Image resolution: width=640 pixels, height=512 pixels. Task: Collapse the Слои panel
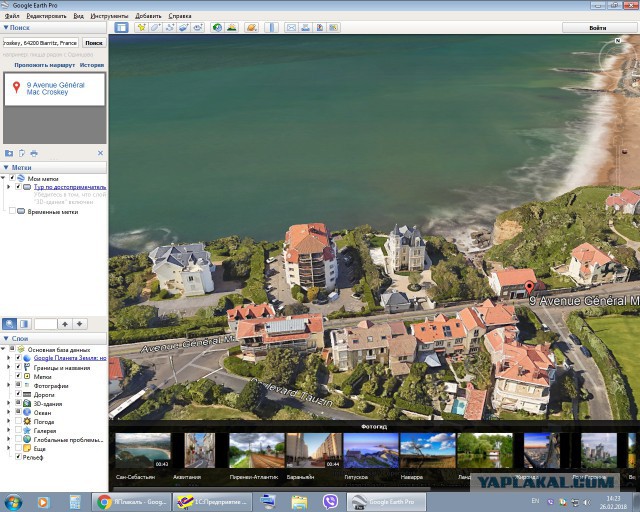pyautogui.click(x=6, y=338)
